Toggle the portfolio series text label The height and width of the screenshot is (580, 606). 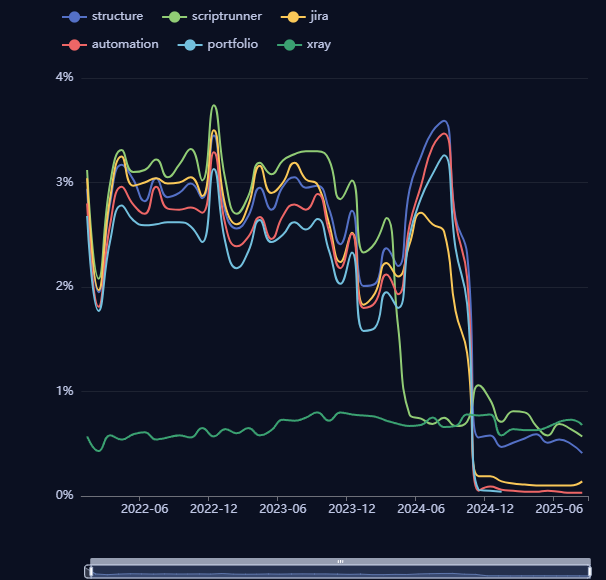pyautogui.click(x=232, y=45)
